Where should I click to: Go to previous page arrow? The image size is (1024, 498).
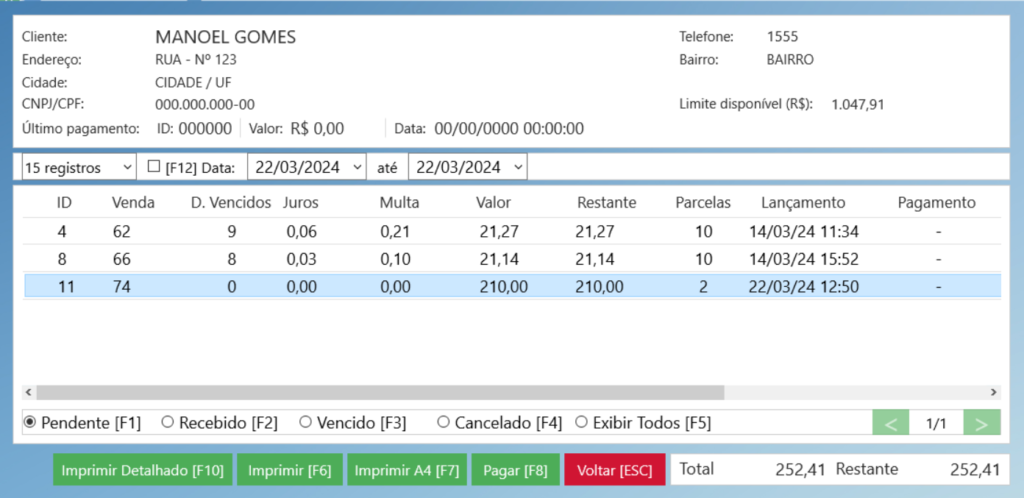pos(891,423)
